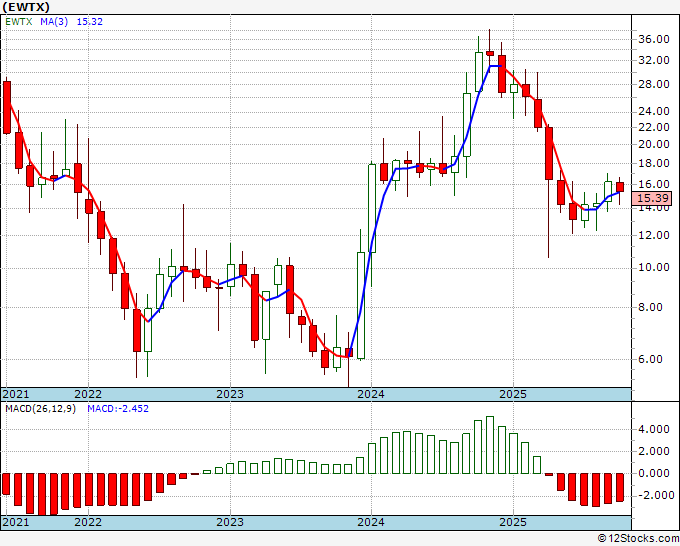Click the 28.00 price axis label

coord(654,84)
